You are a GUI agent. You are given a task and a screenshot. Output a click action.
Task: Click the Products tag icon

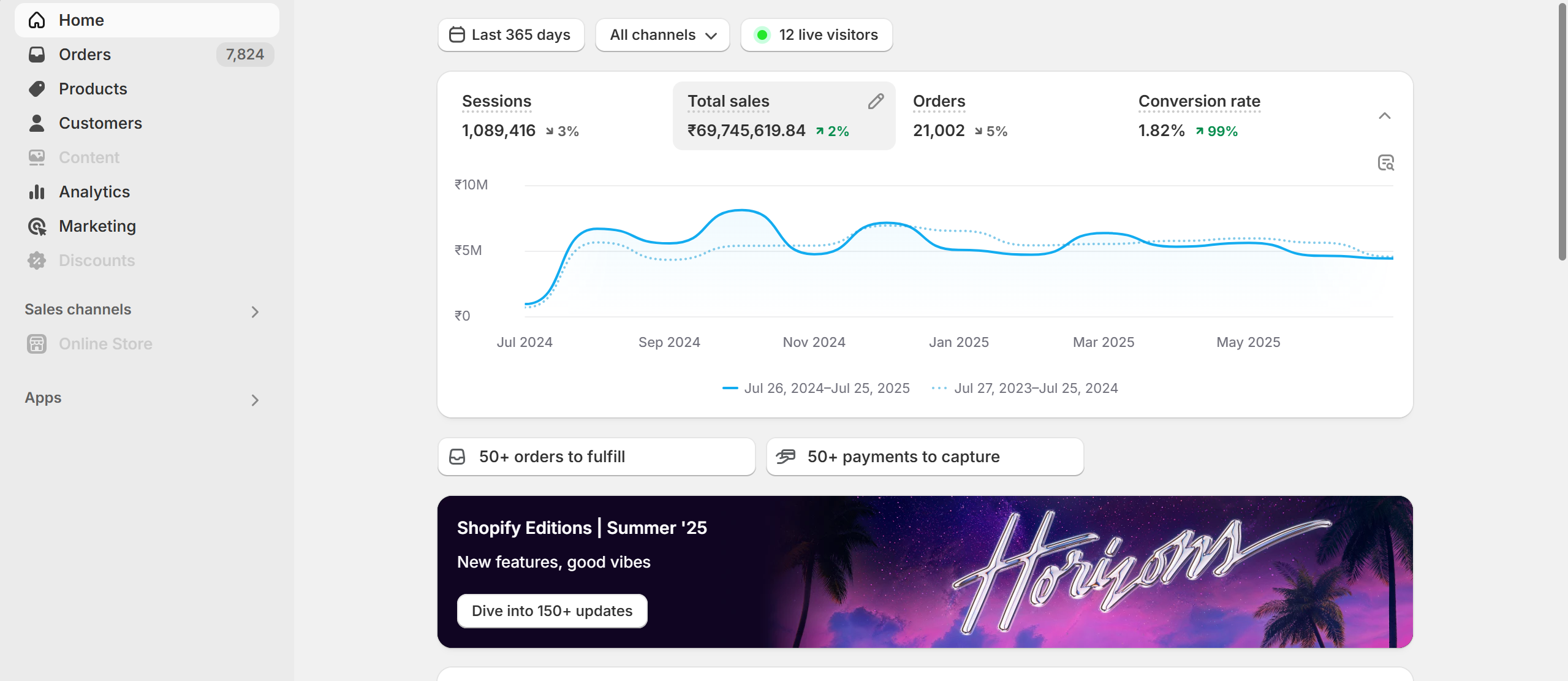coord(37,89)
